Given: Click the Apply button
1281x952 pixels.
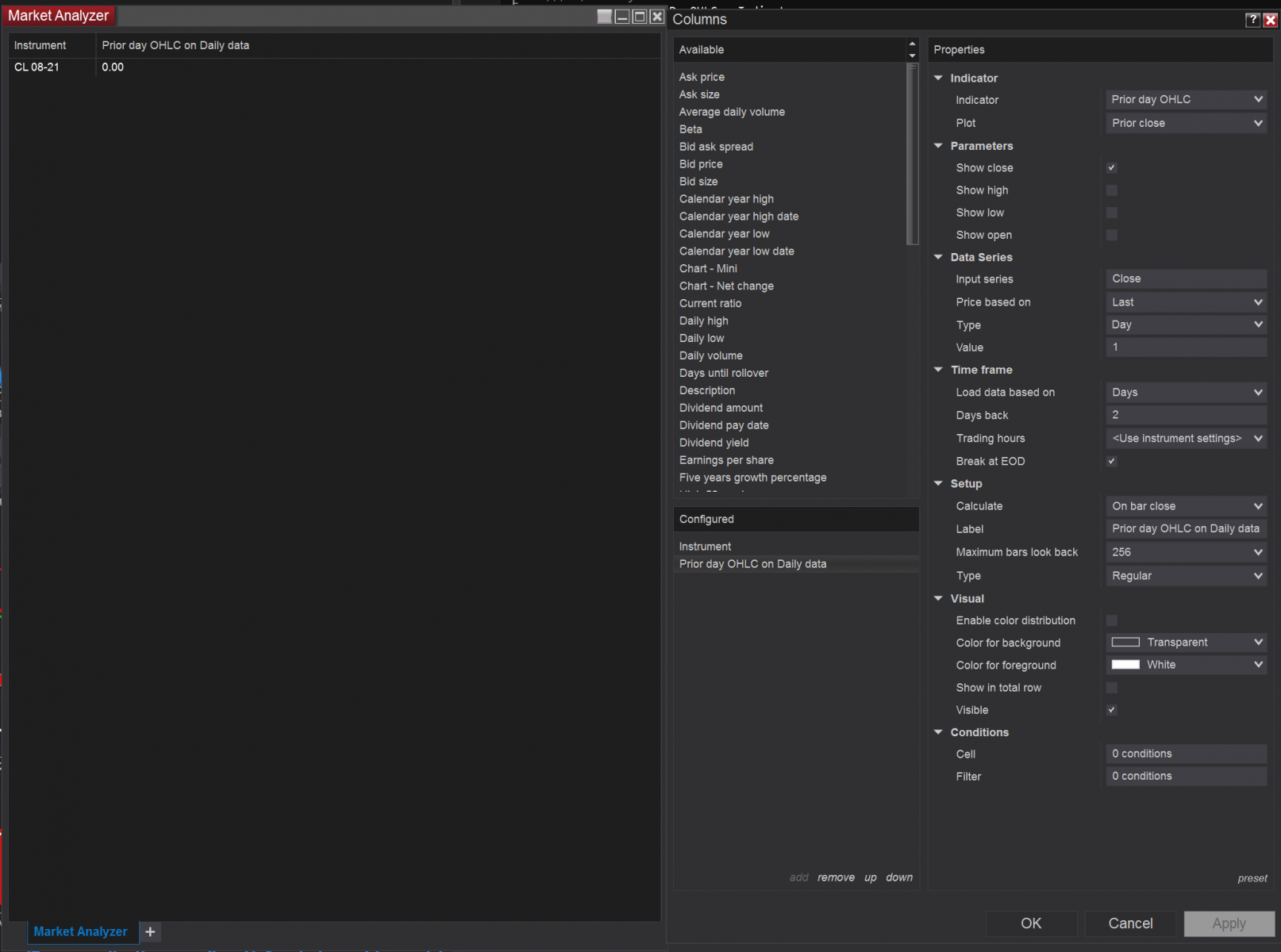Looking at the screenshot, I should click(1229, 923).
